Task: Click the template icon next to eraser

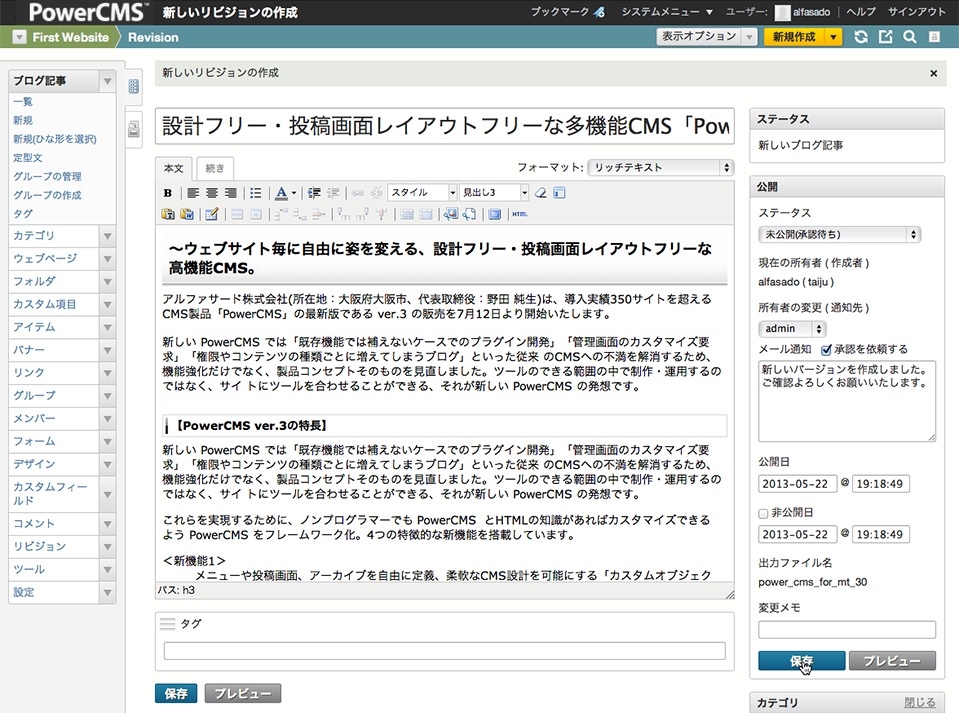Action: (x=559, y=193)
